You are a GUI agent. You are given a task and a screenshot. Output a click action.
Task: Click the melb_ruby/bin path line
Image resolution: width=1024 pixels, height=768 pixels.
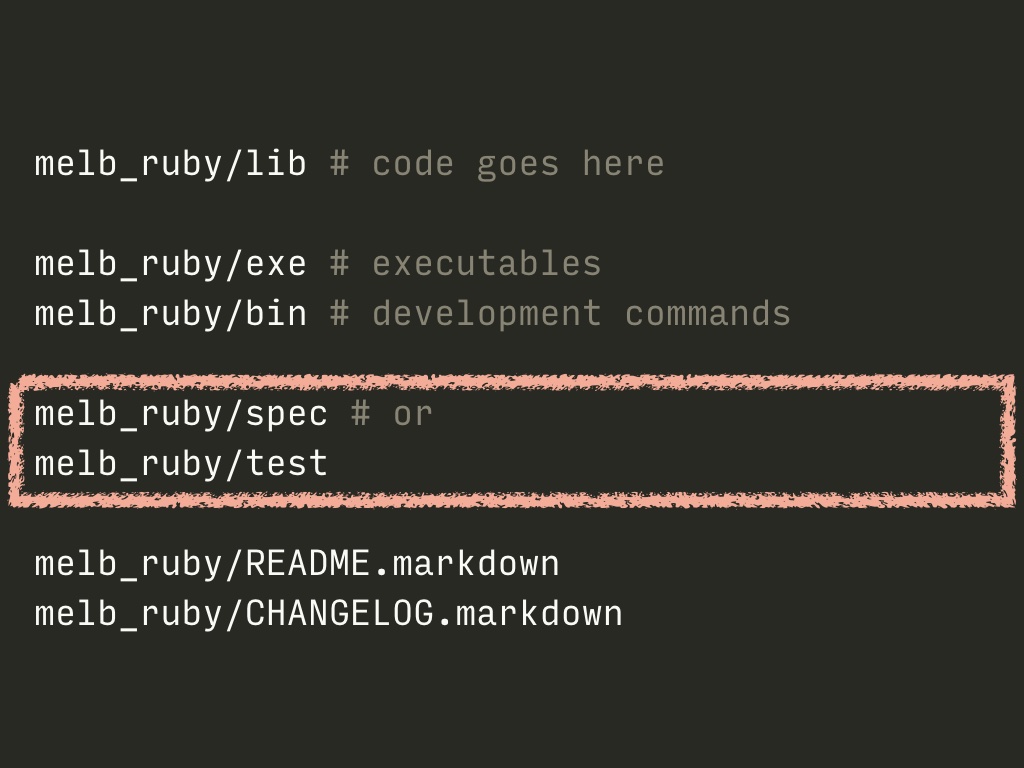pos(170,314)
